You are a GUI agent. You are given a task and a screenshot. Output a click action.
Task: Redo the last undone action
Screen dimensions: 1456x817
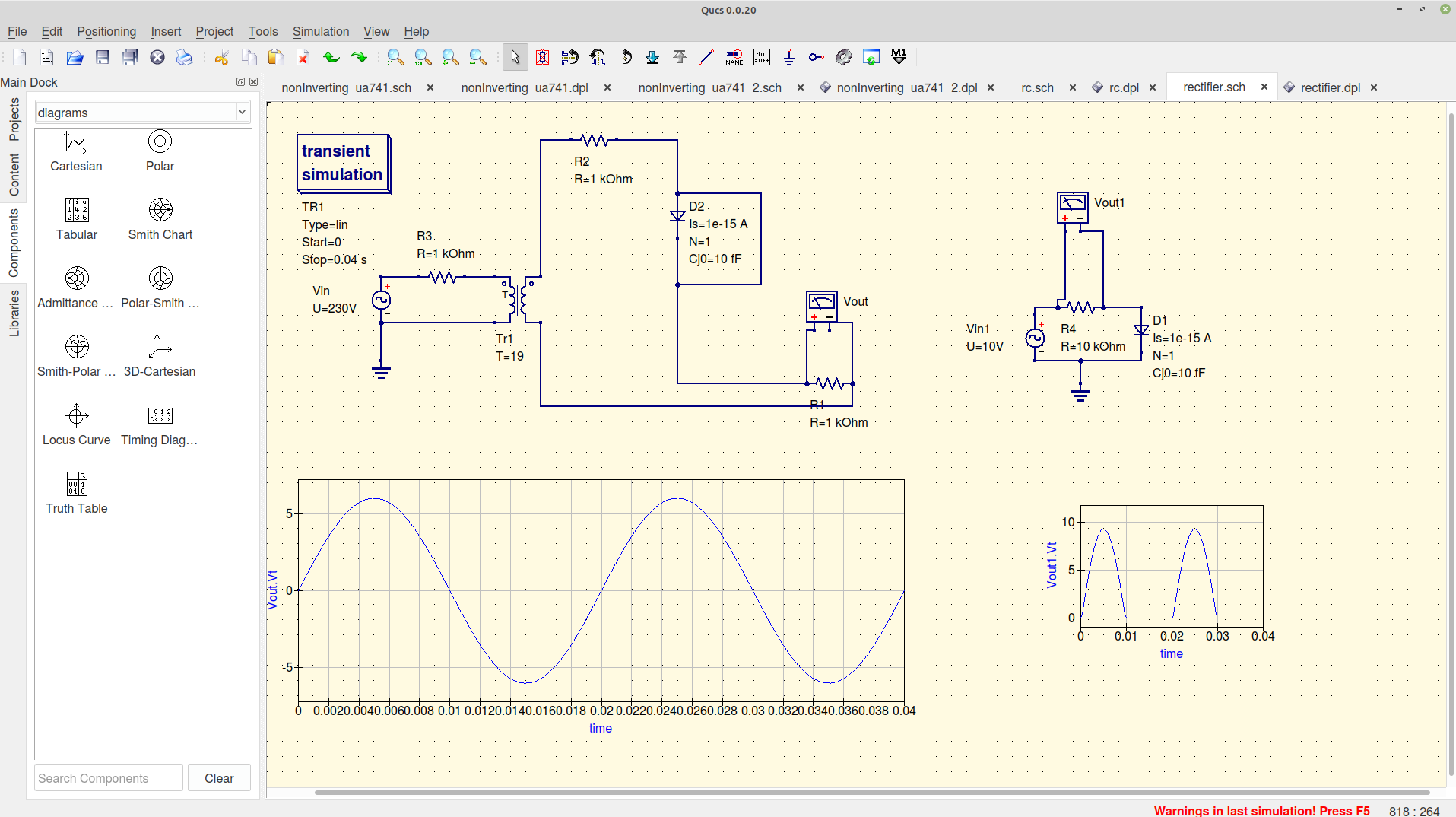358,57
